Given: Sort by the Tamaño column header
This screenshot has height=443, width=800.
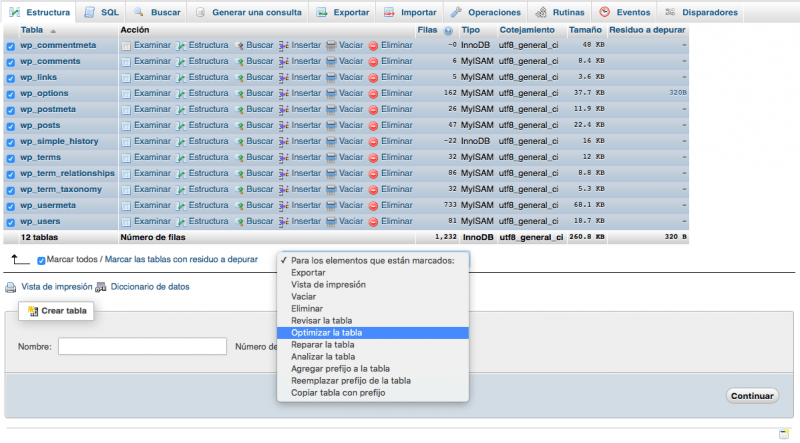Looking at the screenshot, I should (x=585, y=30).
